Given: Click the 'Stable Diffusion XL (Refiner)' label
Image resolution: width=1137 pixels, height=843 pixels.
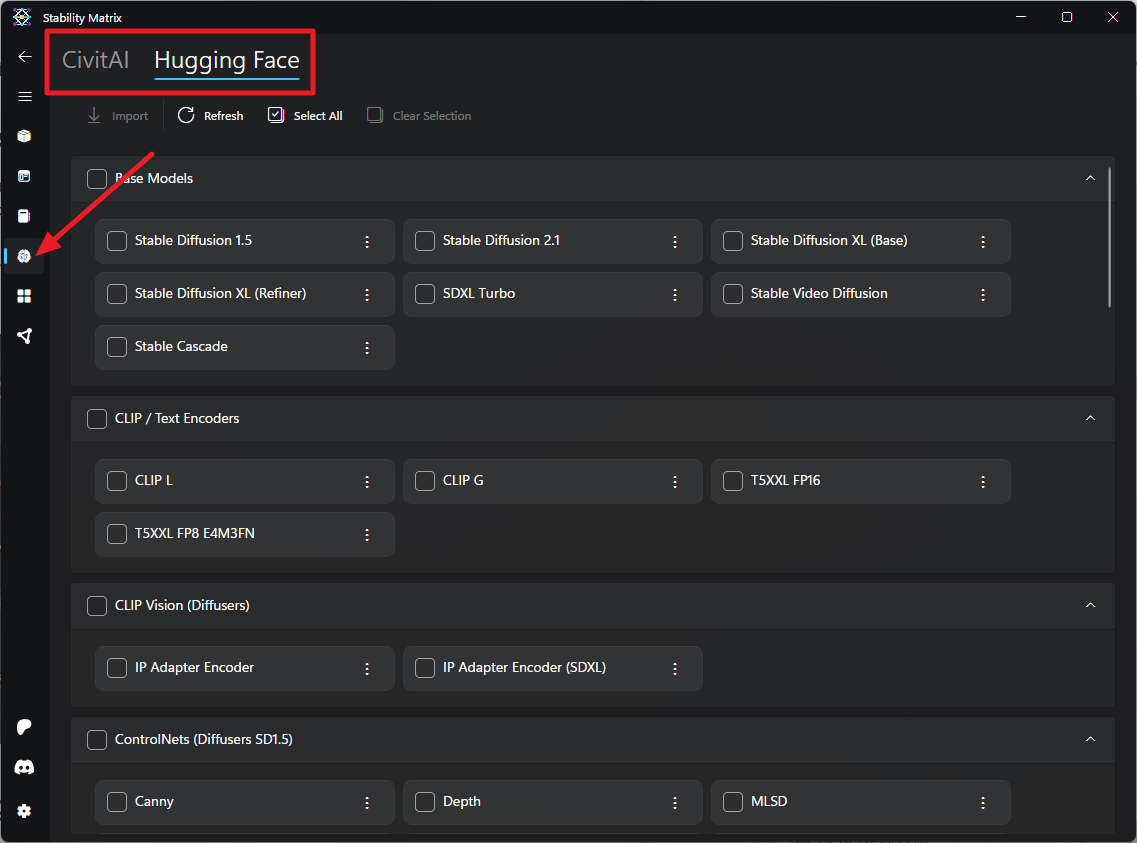Looking at the screenshot, I should pyautogui.click(x=220, y=294).
